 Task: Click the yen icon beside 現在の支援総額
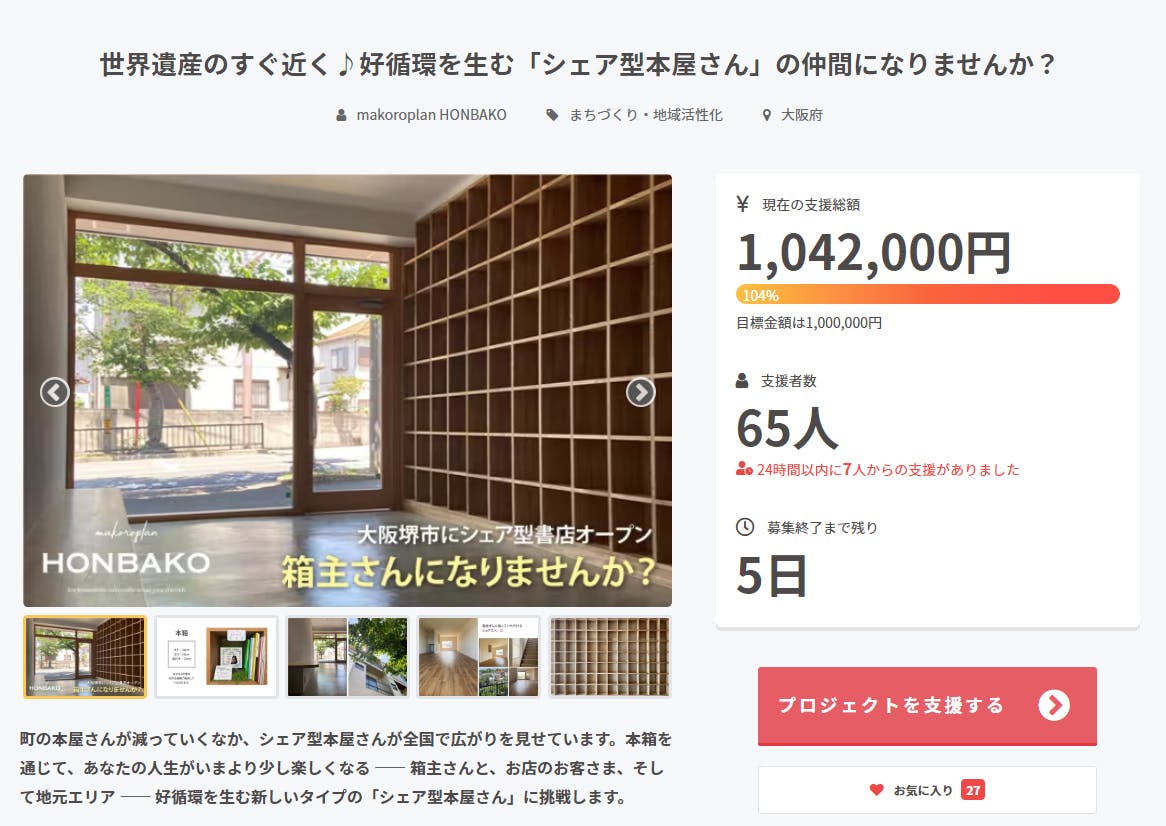pos(742,204)
